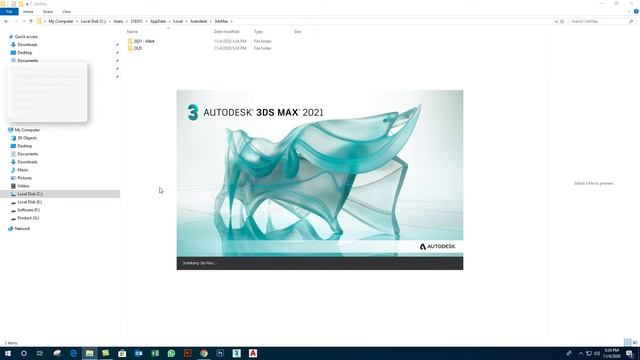Switch to the View ribbon tab
640x360 pixels.
(x=66, y=11)
